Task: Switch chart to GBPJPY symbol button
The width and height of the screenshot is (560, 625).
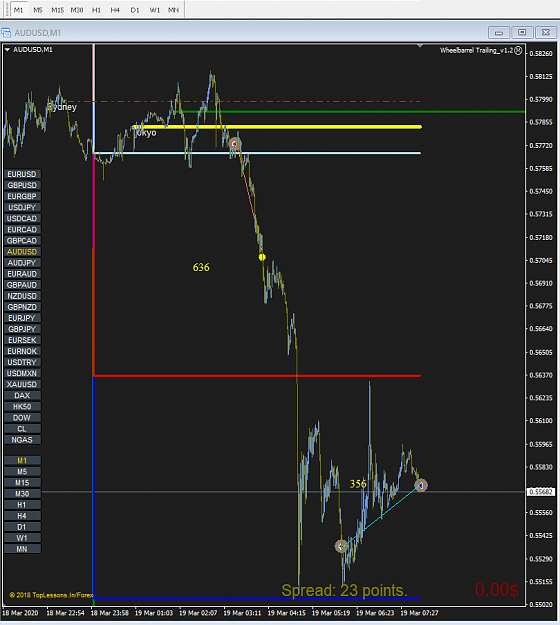Action: pyautogui.click(x=22, y=329)
